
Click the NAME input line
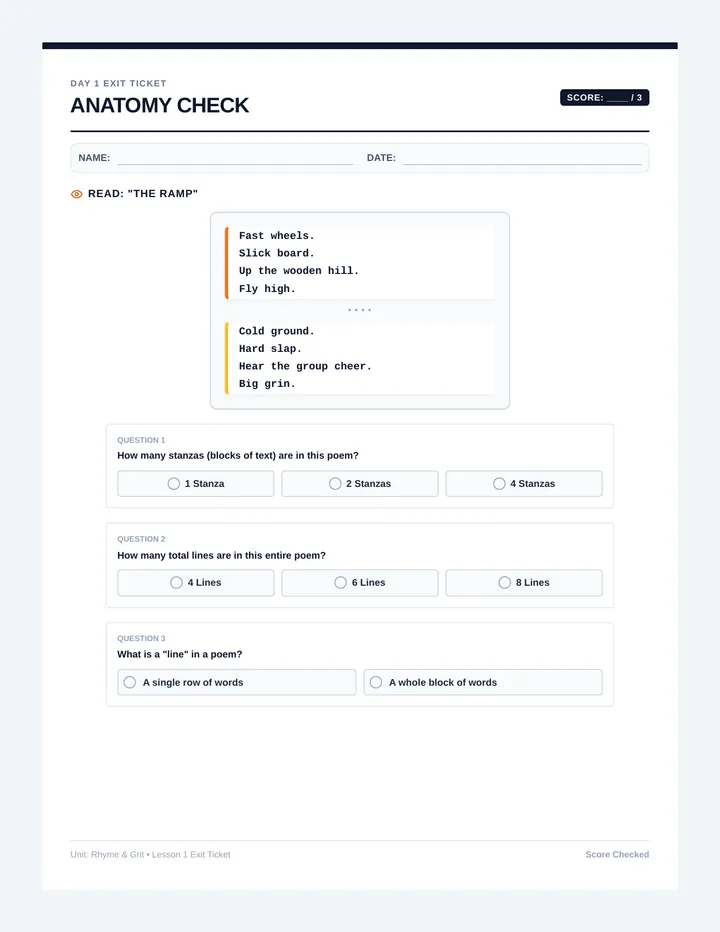[235, 159]
